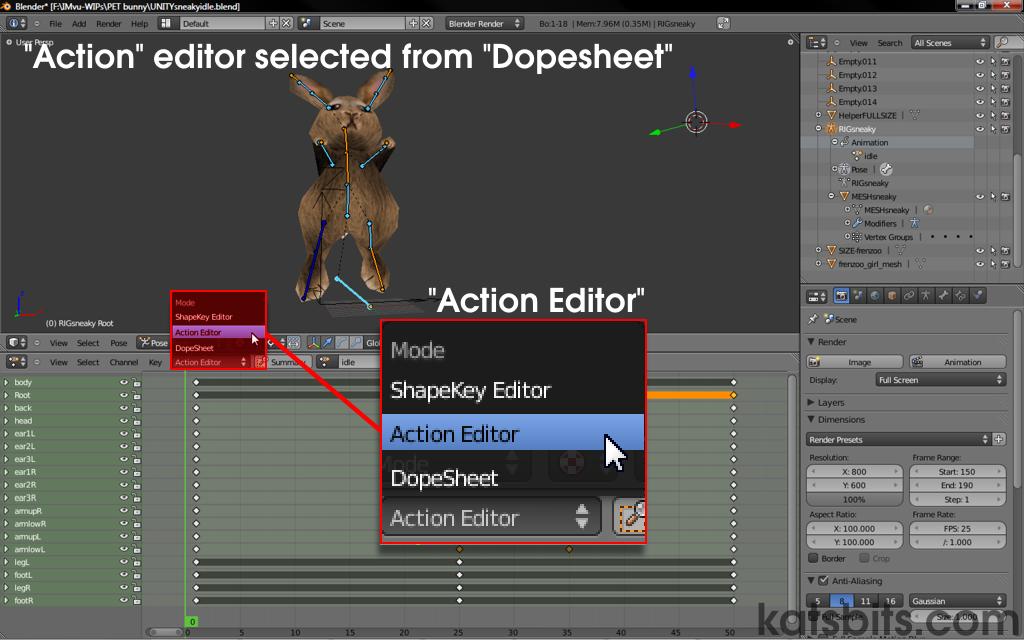This screenshot has height=640, width=1024.
Task: Open the 3D View editor type selector
Action: (17, 342)
